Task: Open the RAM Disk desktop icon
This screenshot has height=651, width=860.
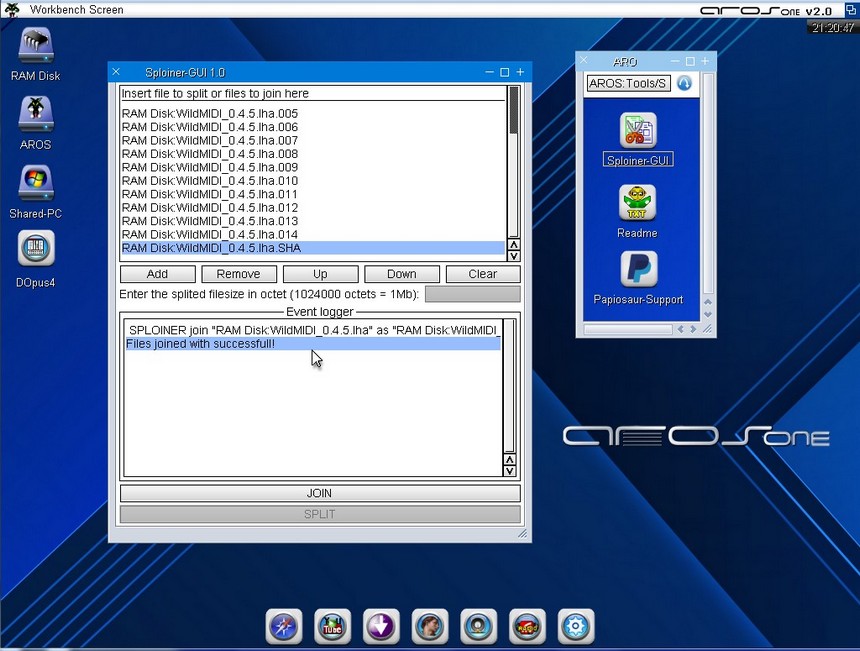Action: point(36,46)
